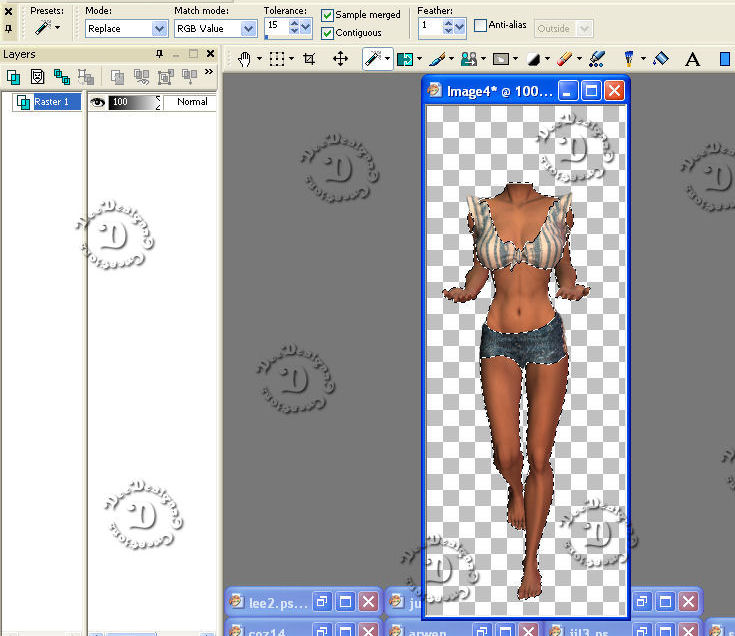Open the Normal blend mode dropdown

click(191, 102)
